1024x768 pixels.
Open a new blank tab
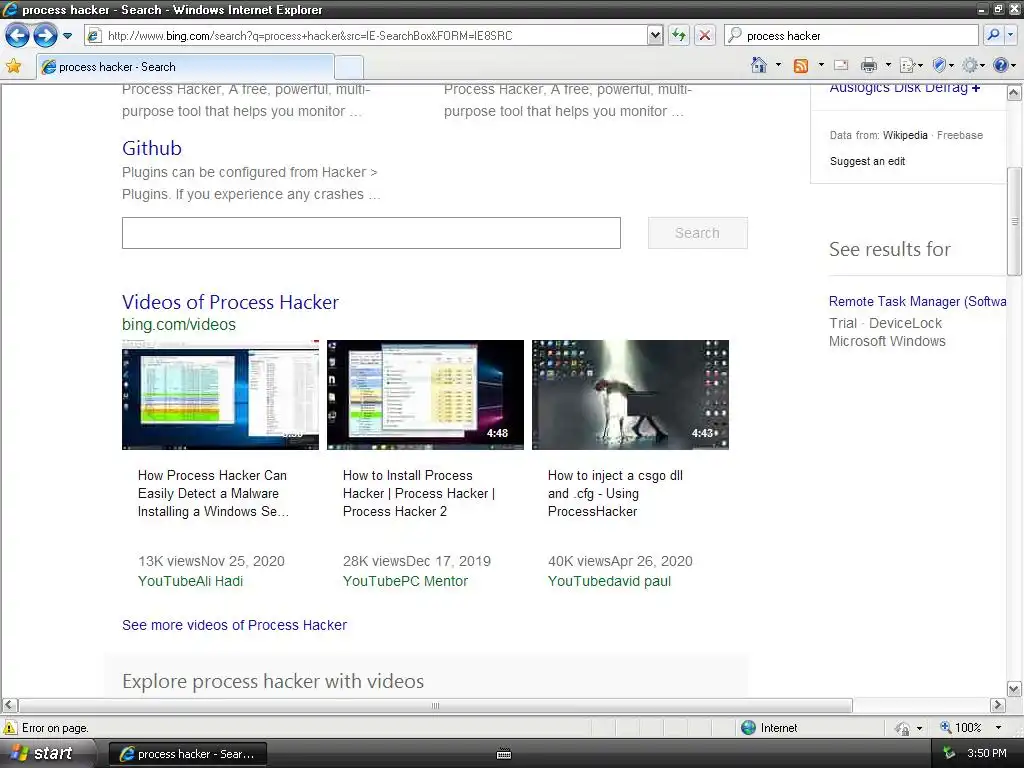[x=349, y=67]
